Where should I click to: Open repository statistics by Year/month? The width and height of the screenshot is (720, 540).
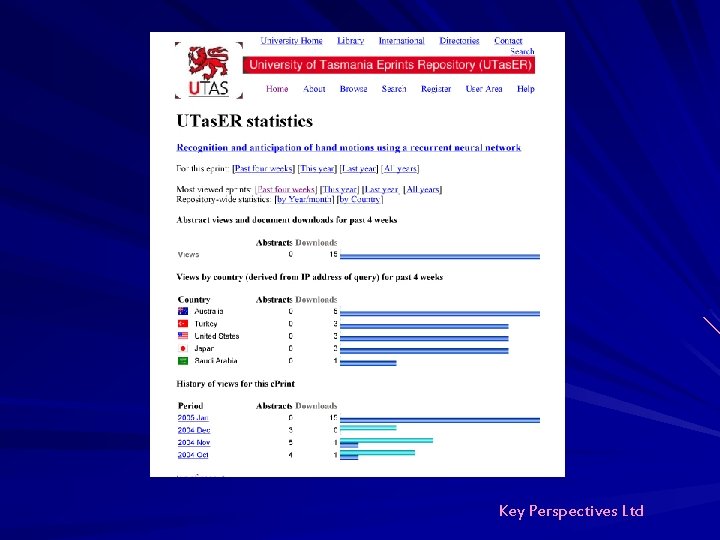point(304,199)
